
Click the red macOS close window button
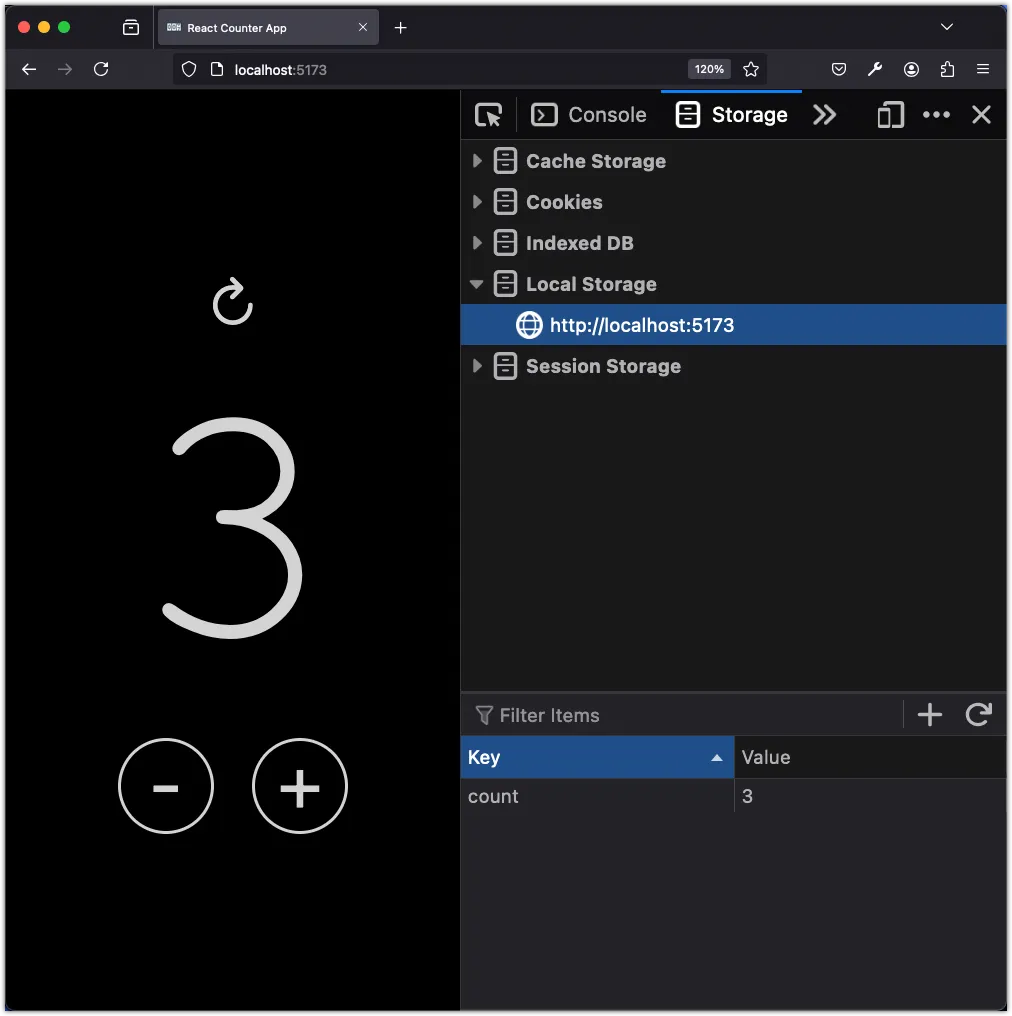pyautogui.click(x=24, y=27)
